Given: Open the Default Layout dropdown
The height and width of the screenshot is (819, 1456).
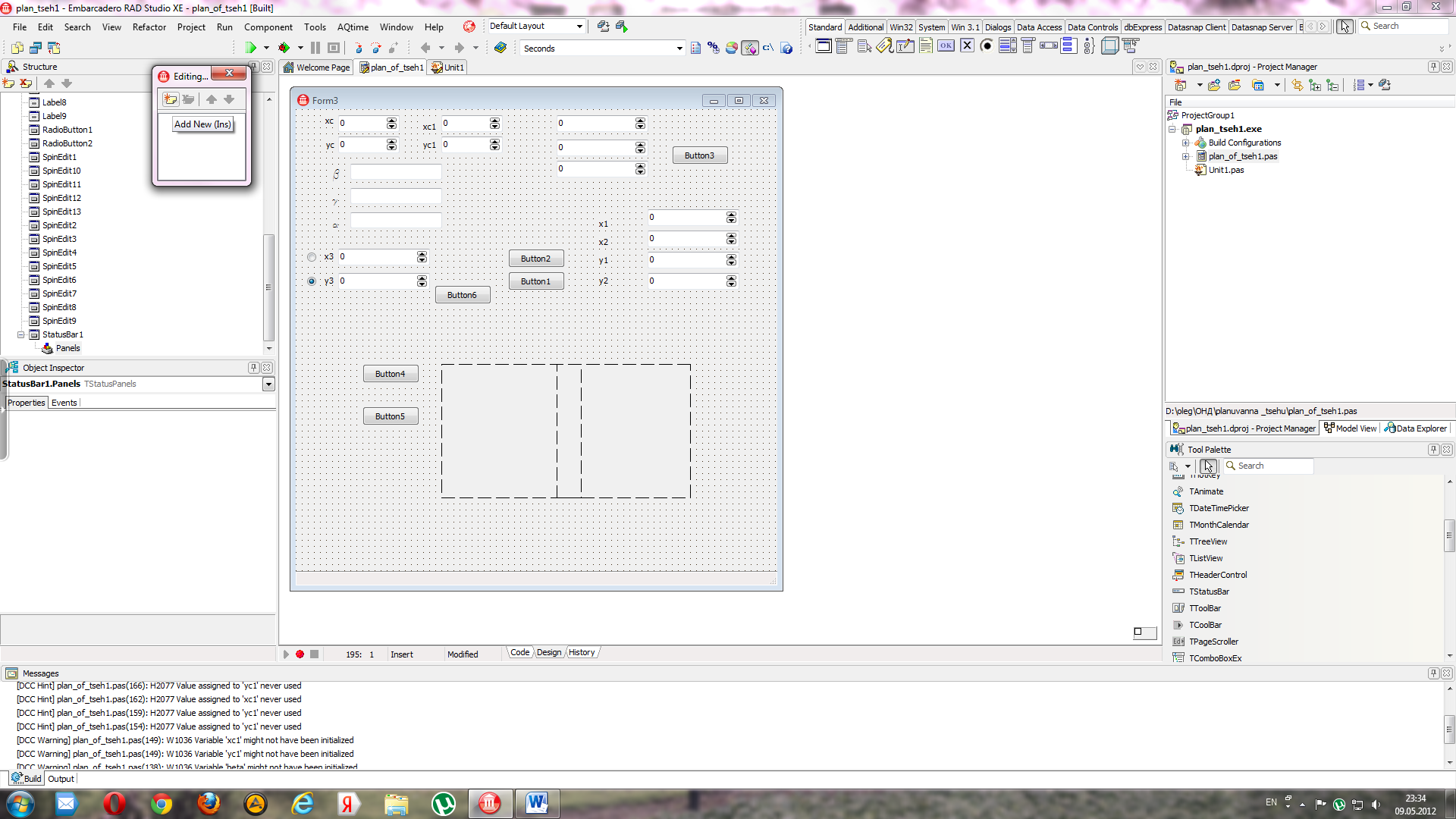Looking at the screenshot, I should click(x=579, y=27).
